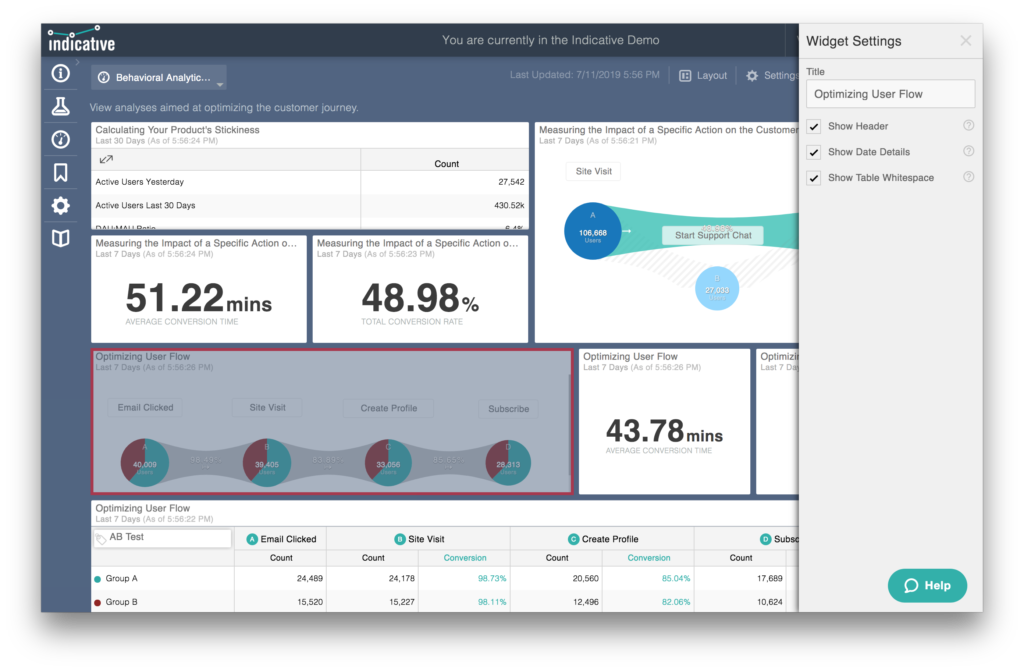
Task: Close the Widget Settings panel
Action: [x=966, y=41]
